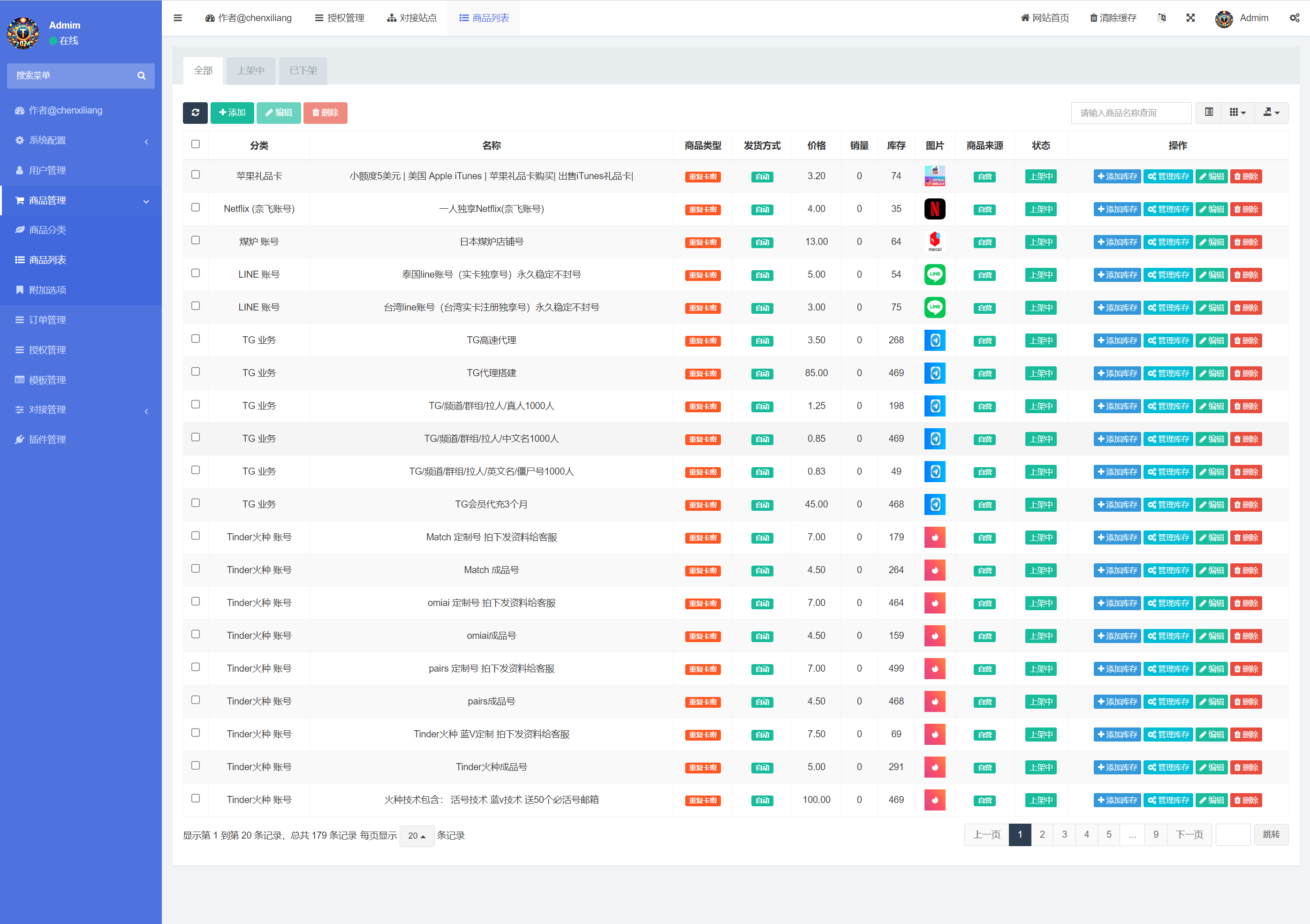
Task: Expand the 对接管理 chevron in the sidebar
Action: click(x=147, y=411)
